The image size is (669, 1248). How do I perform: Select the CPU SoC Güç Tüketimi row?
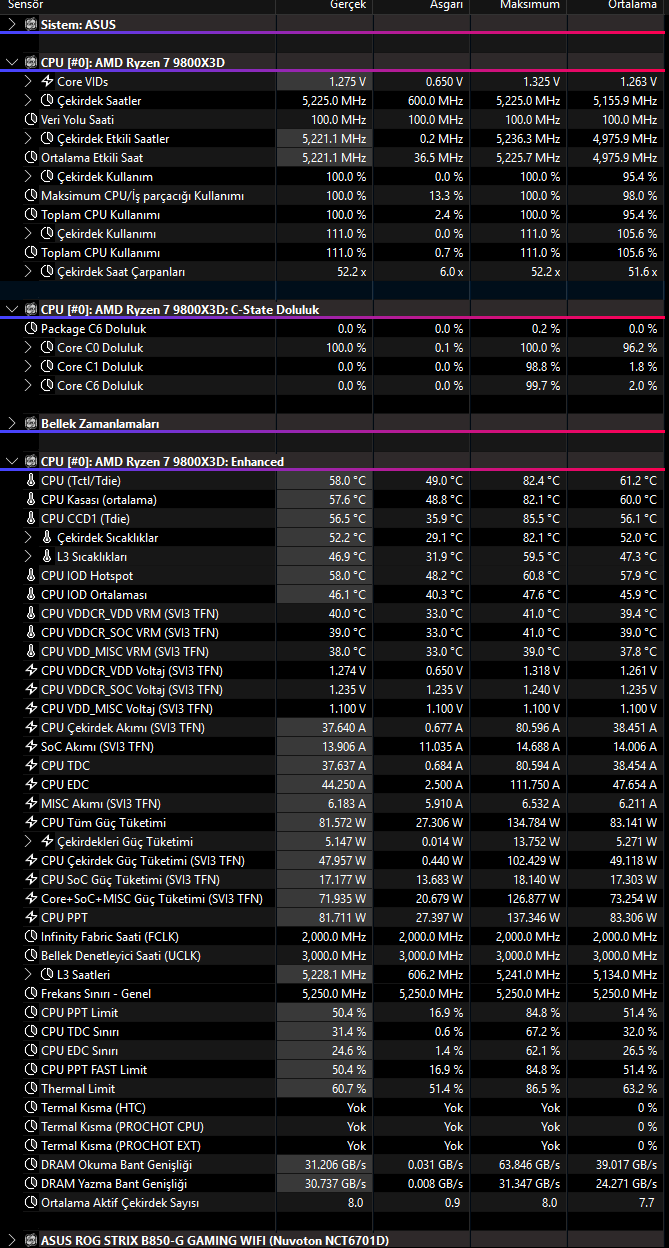tap(333, 880)
